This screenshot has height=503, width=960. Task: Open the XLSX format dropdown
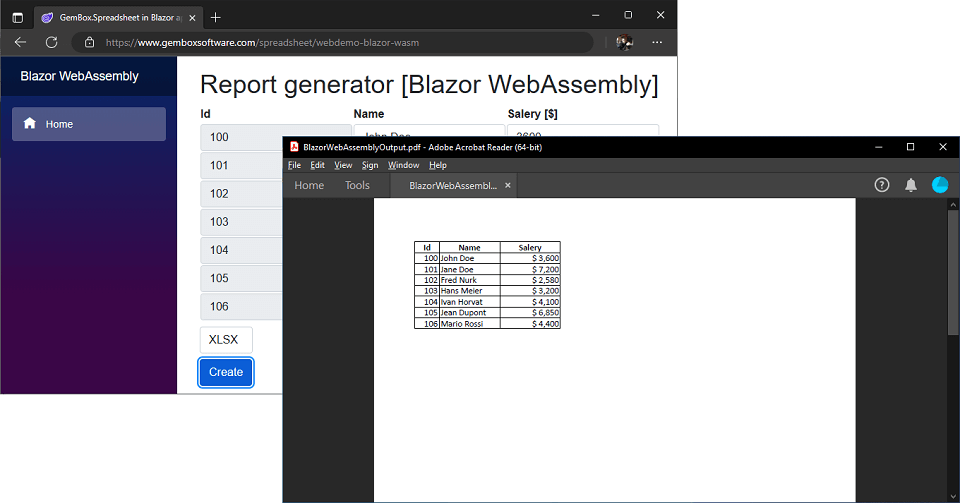[x=226, y=340]
